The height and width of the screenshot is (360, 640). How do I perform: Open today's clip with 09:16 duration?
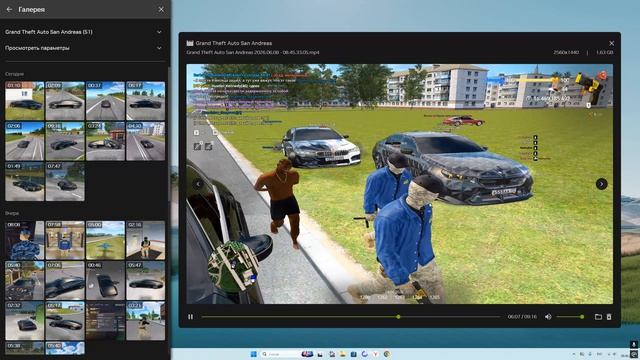click(65, 141)
